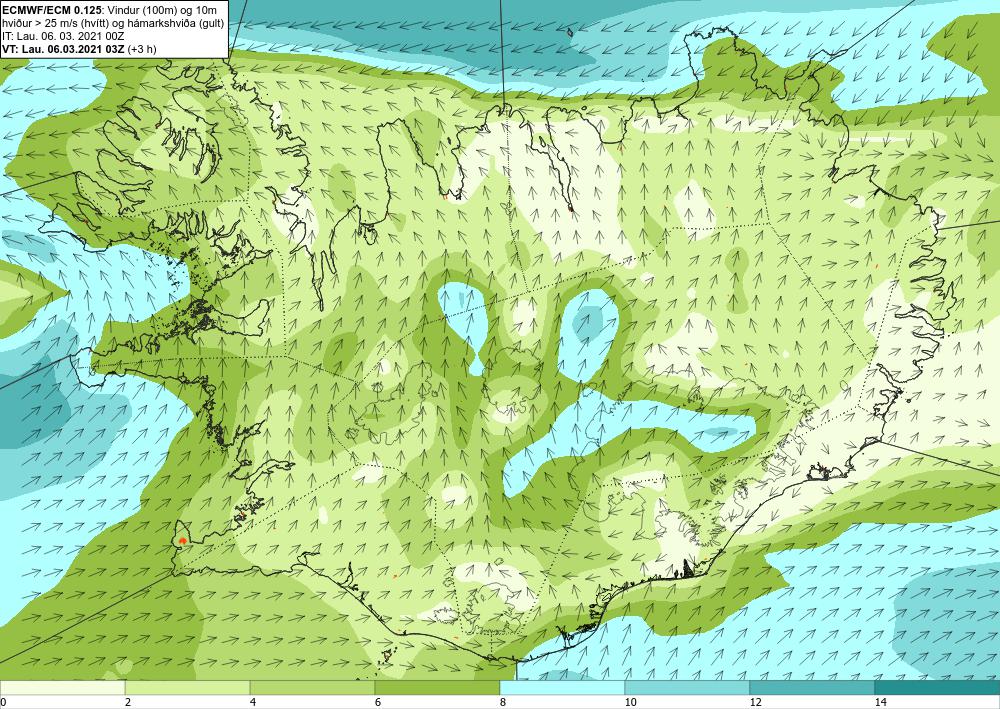Click the dark teal above-14 legend swatch

[x=938, y=687]
